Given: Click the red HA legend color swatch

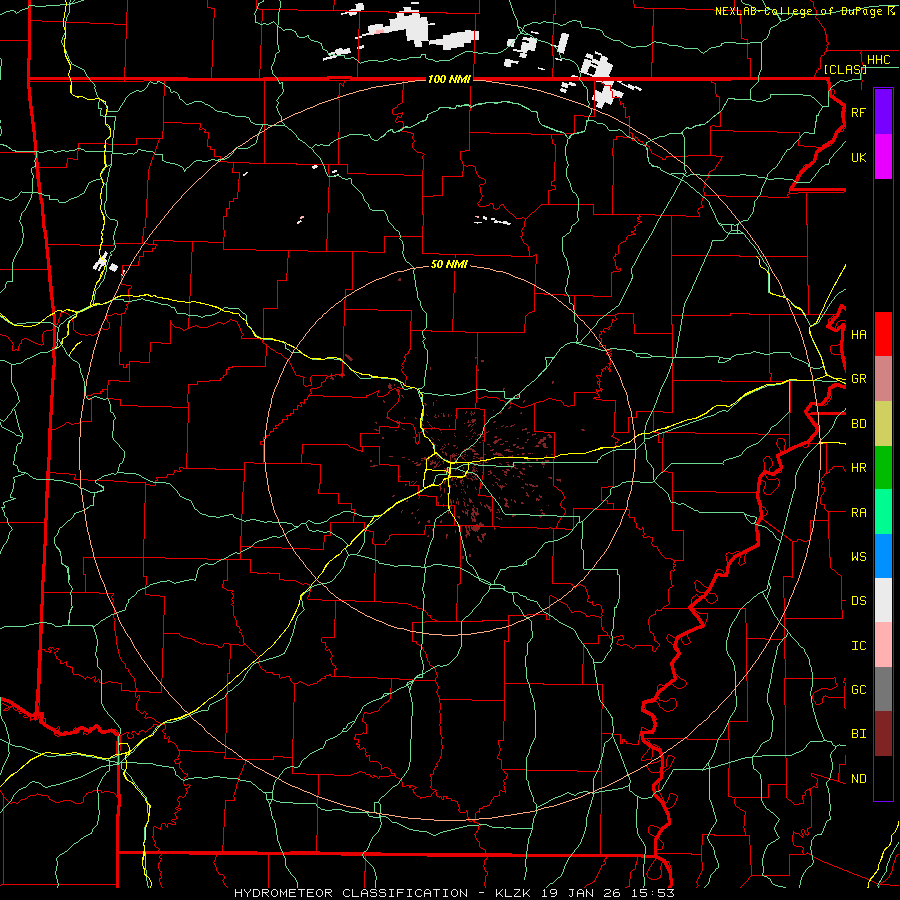Looking at the screenshot, I should point(883,334).
